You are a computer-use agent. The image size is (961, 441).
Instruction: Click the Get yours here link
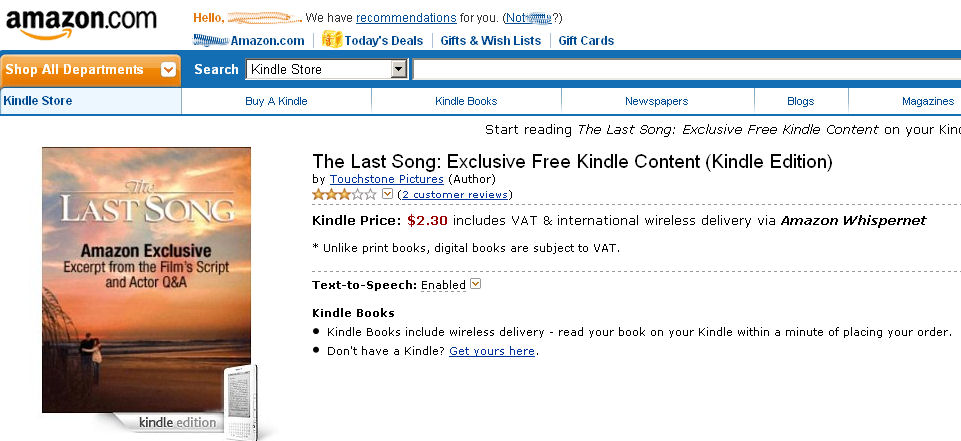tap(492, 351)
